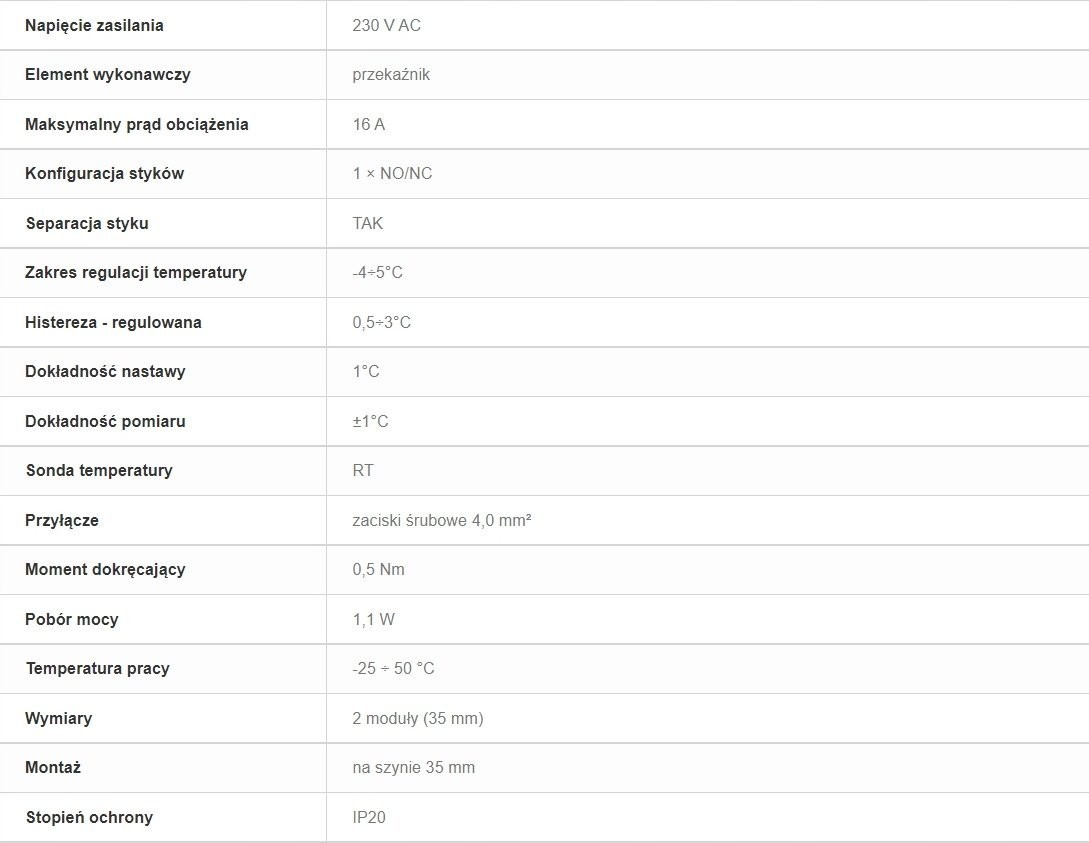
Task: Select the "1 × NO/NC" value
Action: (393, 173)
